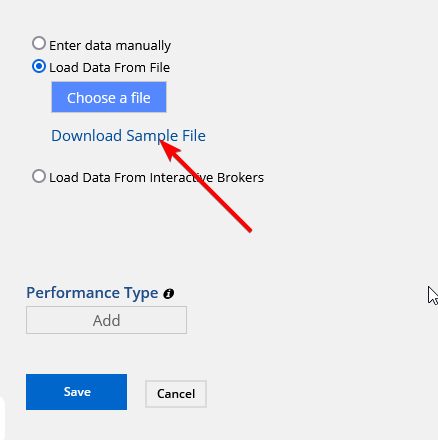The height and width of the screenshot is (440, 438).
Task: Open the Download Sample File link
Action: pos(128,136)
